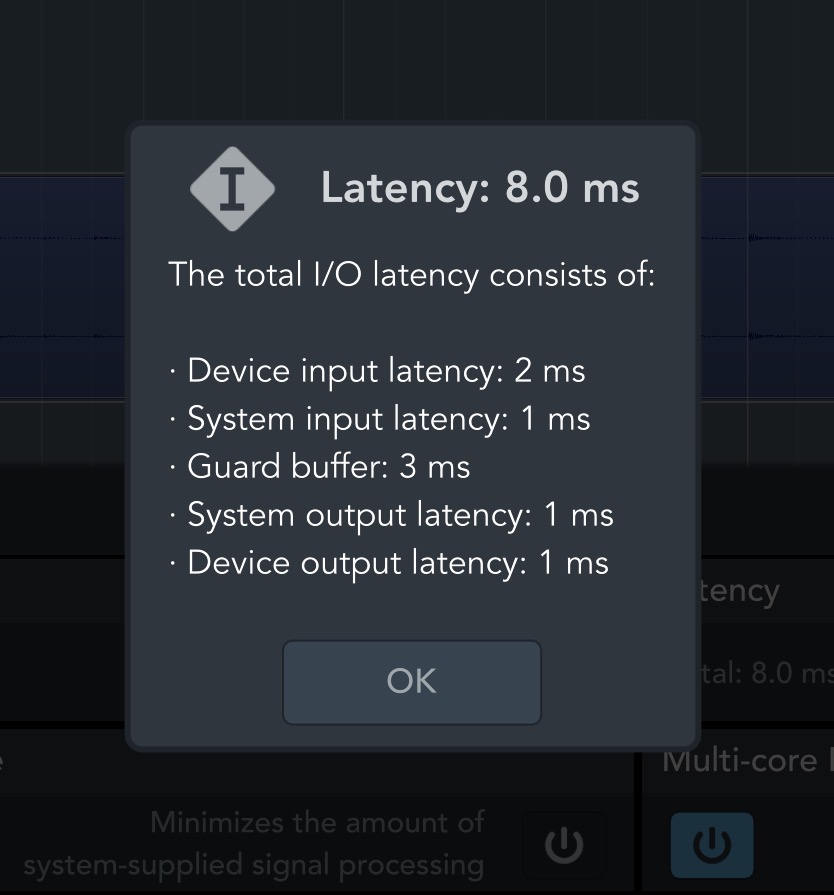Click the OK button in the latency dialog

412,682
